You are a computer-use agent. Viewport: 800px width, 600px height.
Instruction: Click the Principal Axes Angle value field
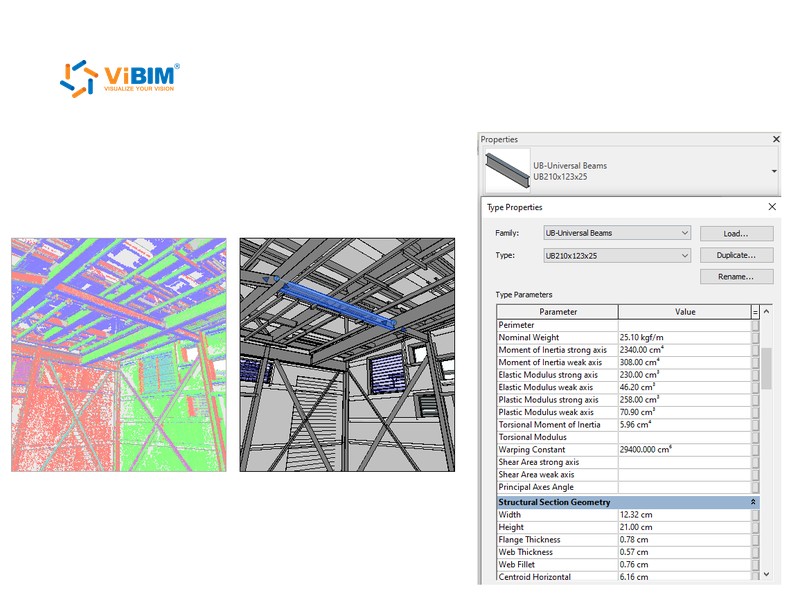tap(685, 487)
